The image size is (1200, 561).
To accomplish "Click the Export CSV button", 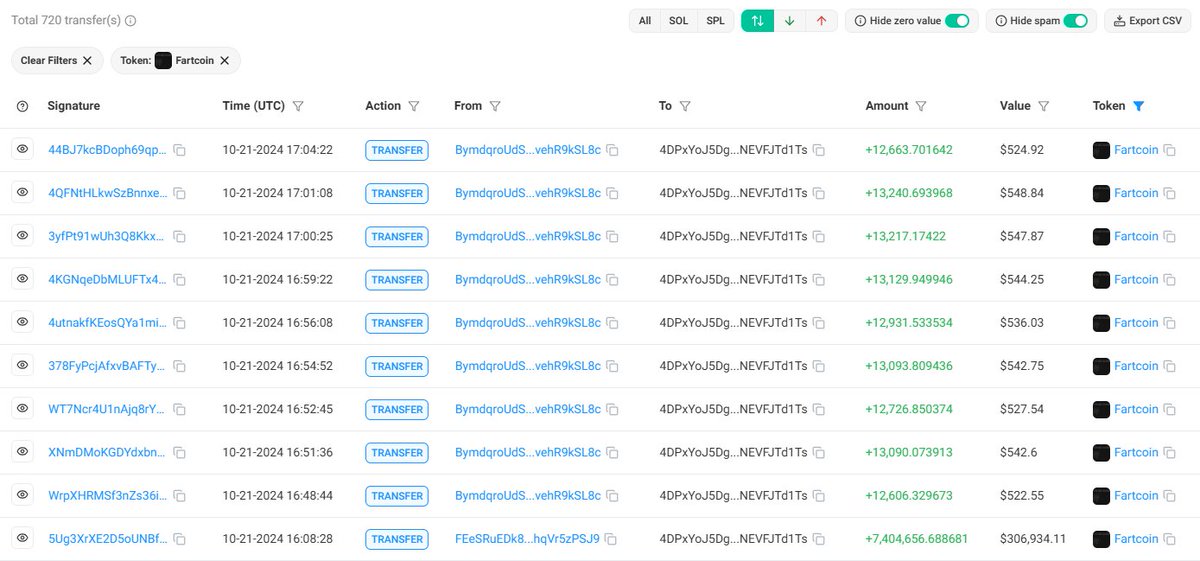I will tap(1147, 21).
